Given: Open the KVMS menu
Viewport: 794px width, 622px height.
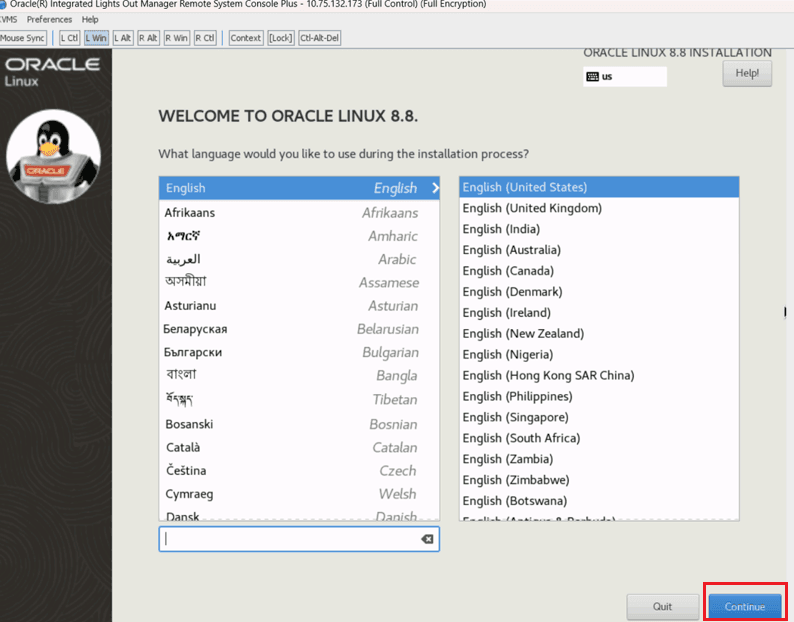Looking at the screenshot, I should point(8,19).
